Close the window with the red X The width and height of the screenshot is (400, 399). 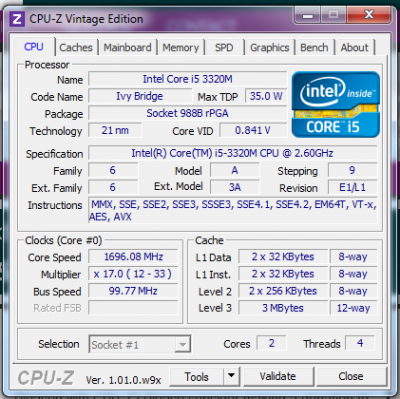click(x=368, y=14)
